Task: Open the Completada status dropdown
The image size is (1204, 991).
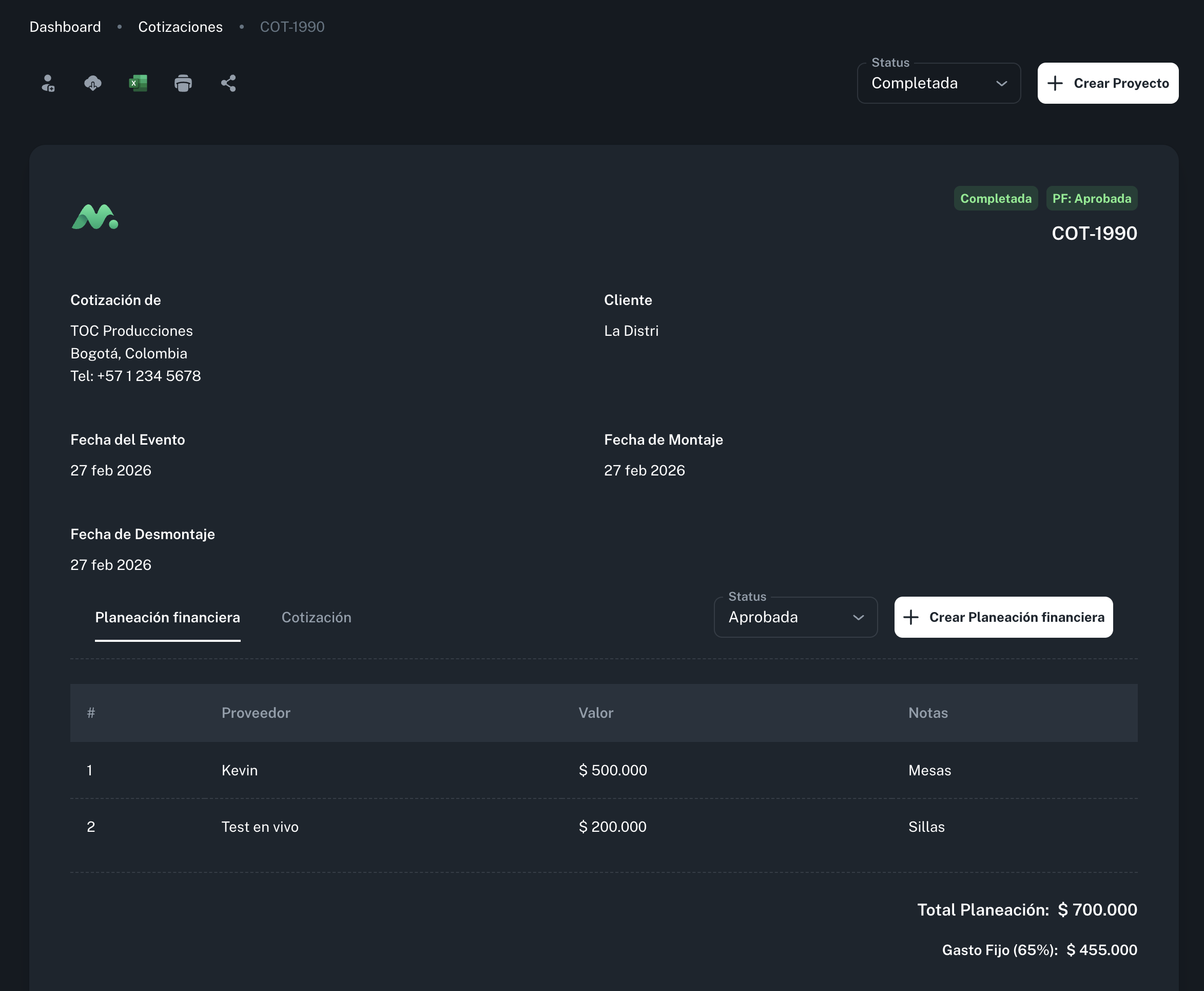Action: point(938,83)
